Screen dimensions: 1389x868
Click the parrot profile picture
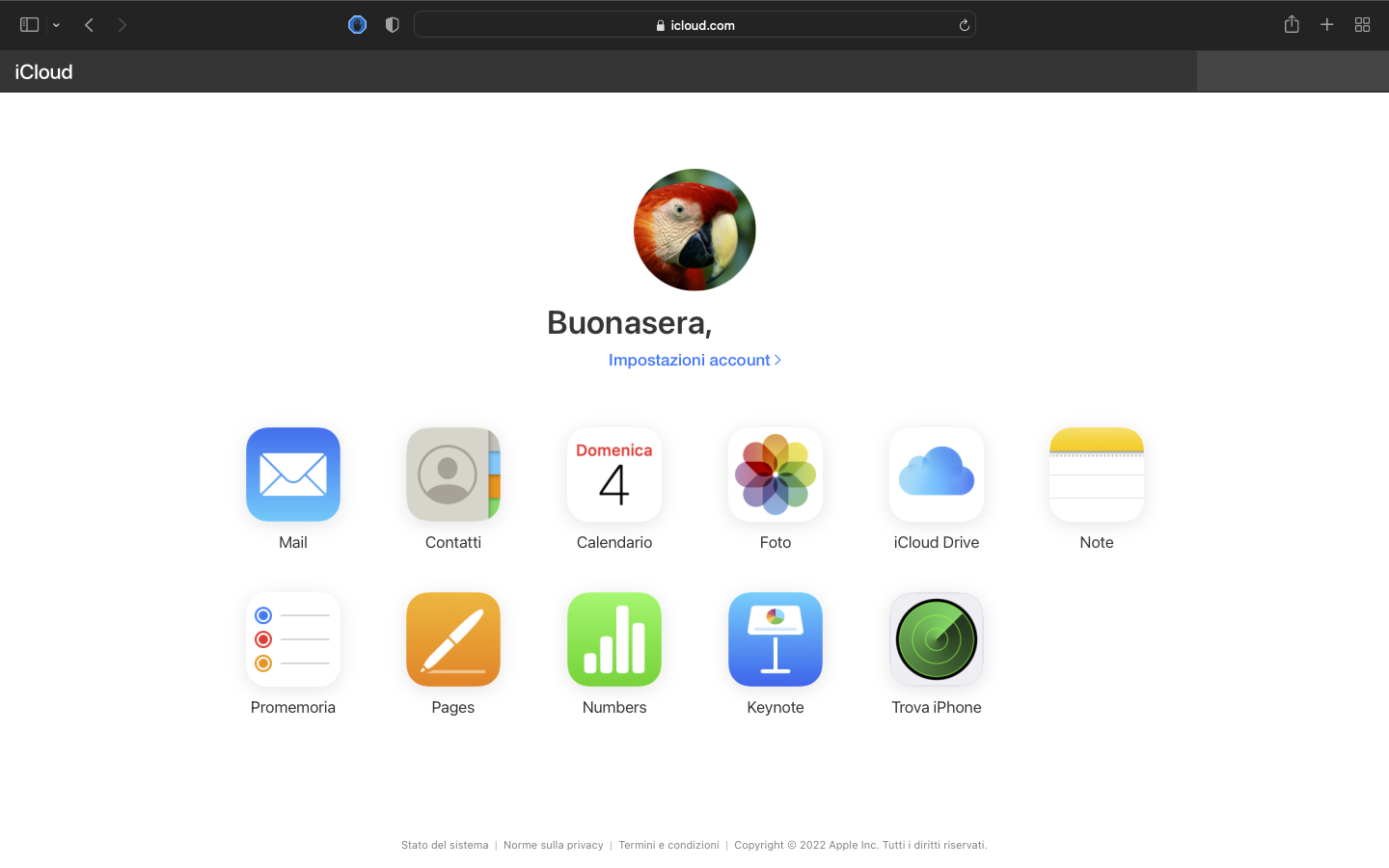[694, 230]
